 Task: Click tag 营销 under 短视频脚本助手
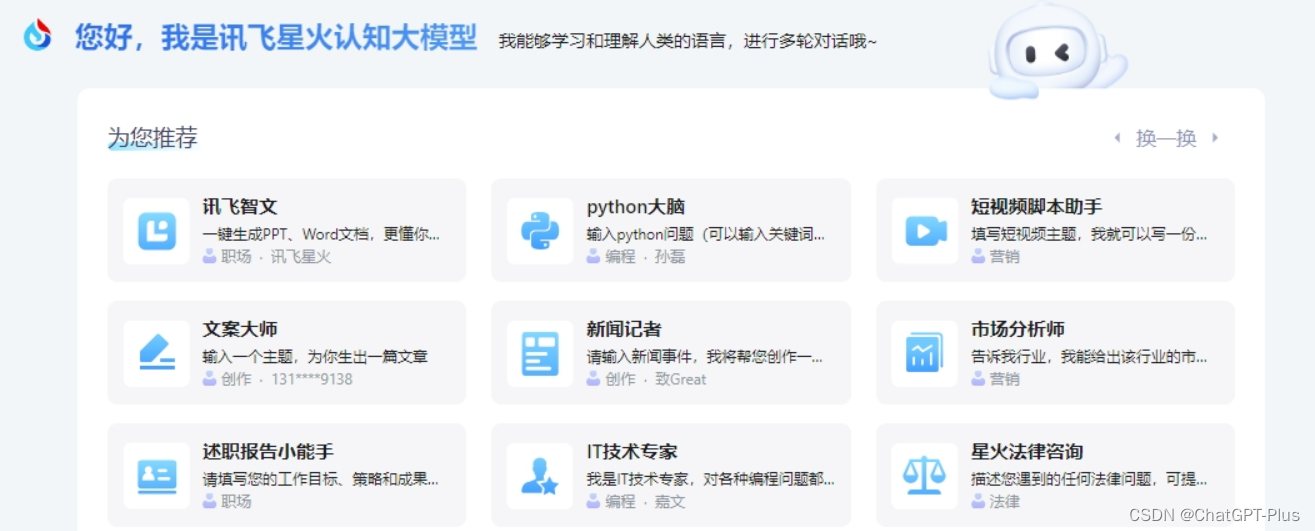click(x=1005, y=256)
